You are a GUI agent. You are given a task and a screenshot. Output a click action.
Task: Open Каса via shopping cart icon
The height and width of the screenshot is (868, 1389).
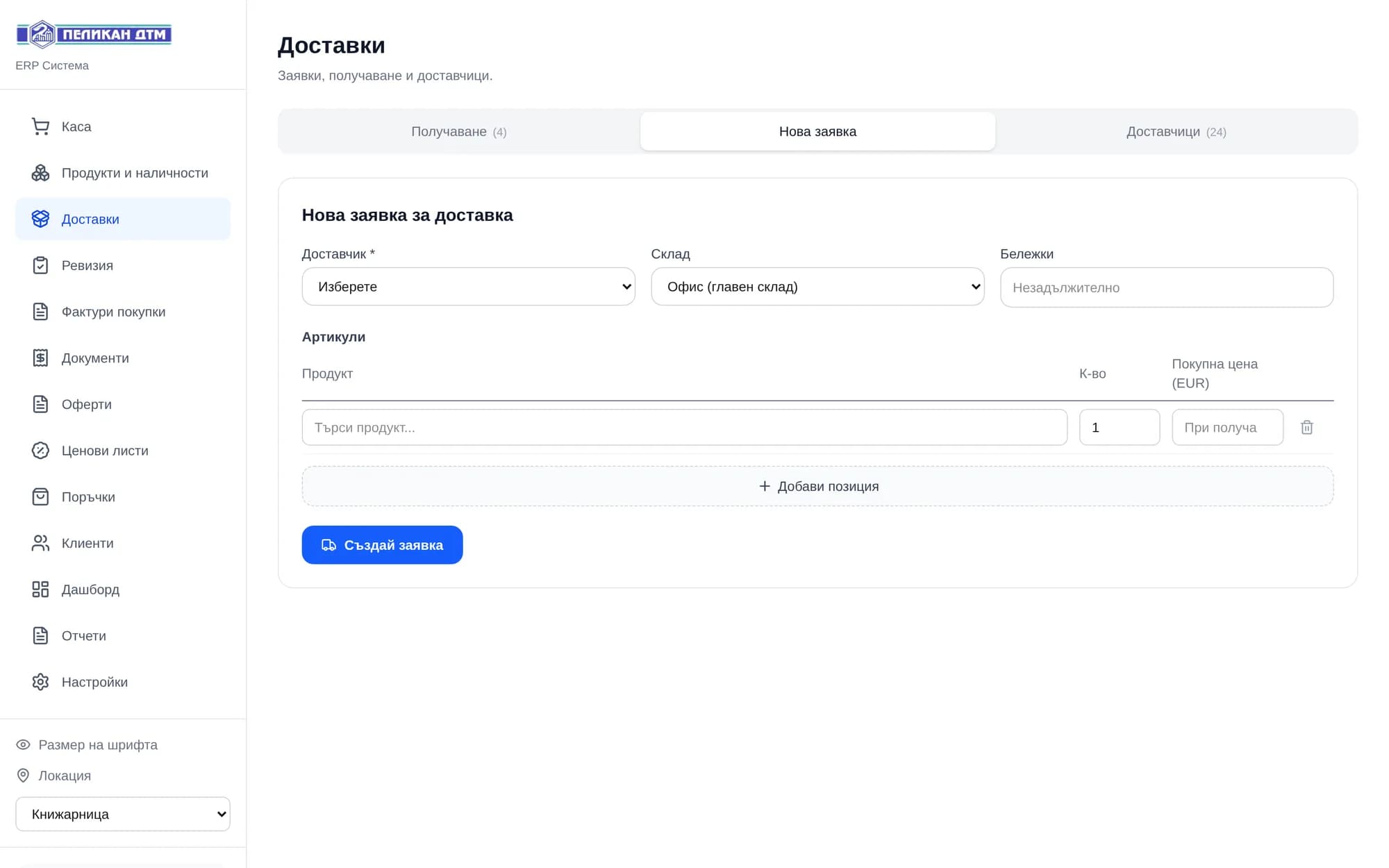40,126
